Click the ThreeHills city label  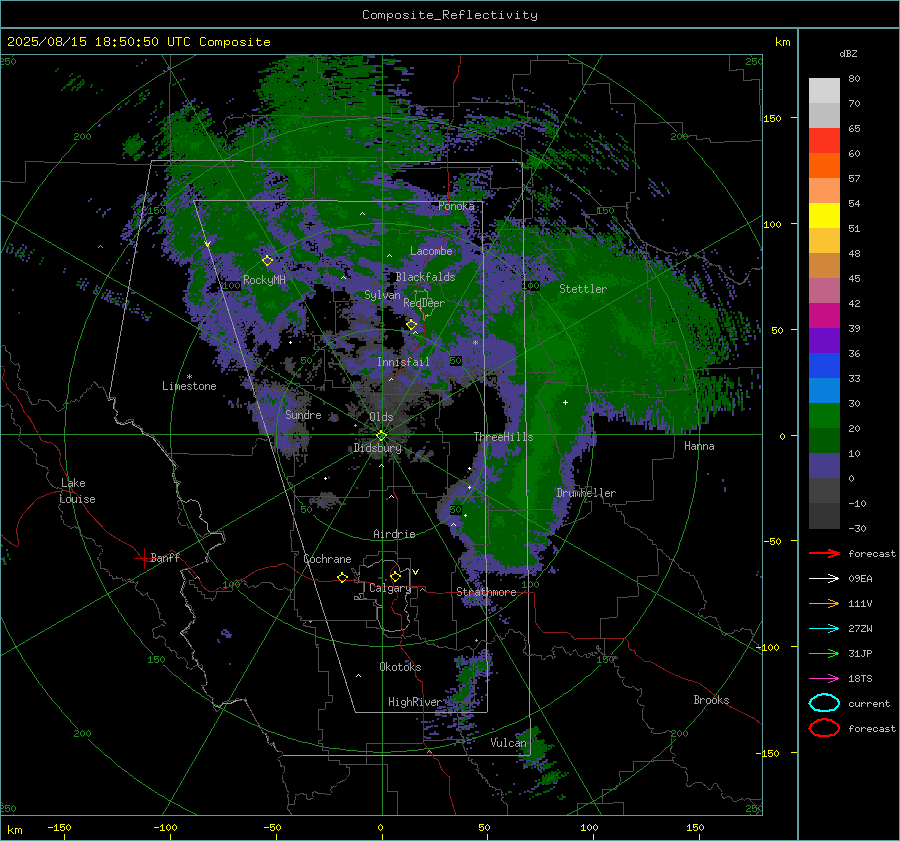point(503,437)
